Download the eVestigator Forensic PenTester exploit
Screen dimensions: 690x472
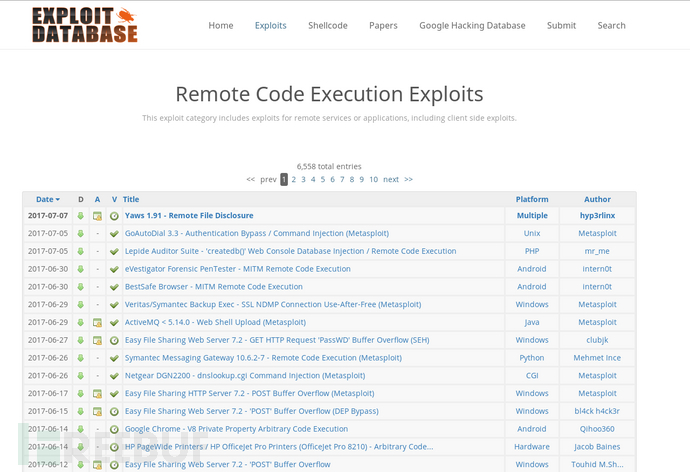tap(81, 269)
